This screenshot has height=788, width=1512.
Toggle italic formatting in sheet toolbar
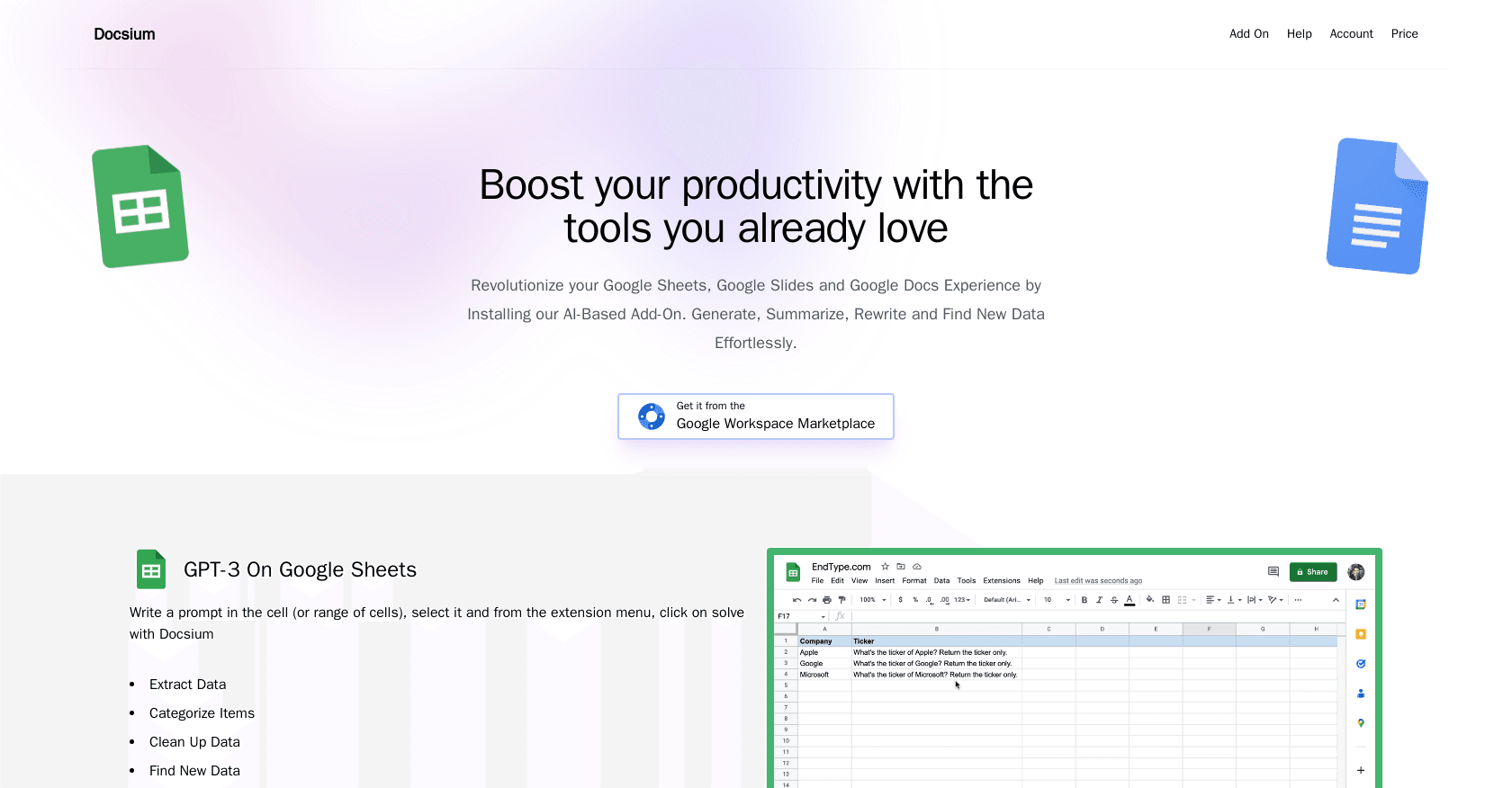tap(1099, 600)
